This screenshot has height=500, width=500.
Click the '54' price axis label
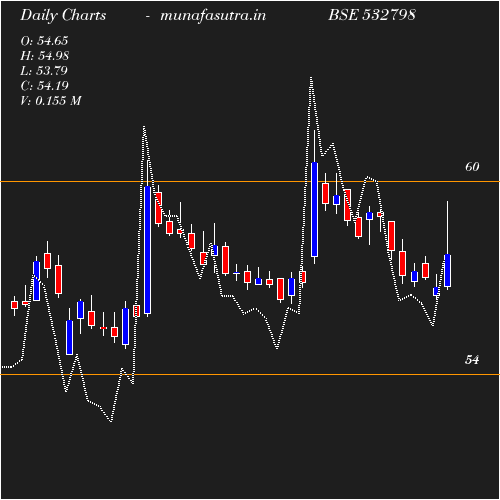[x=472, y=360]
